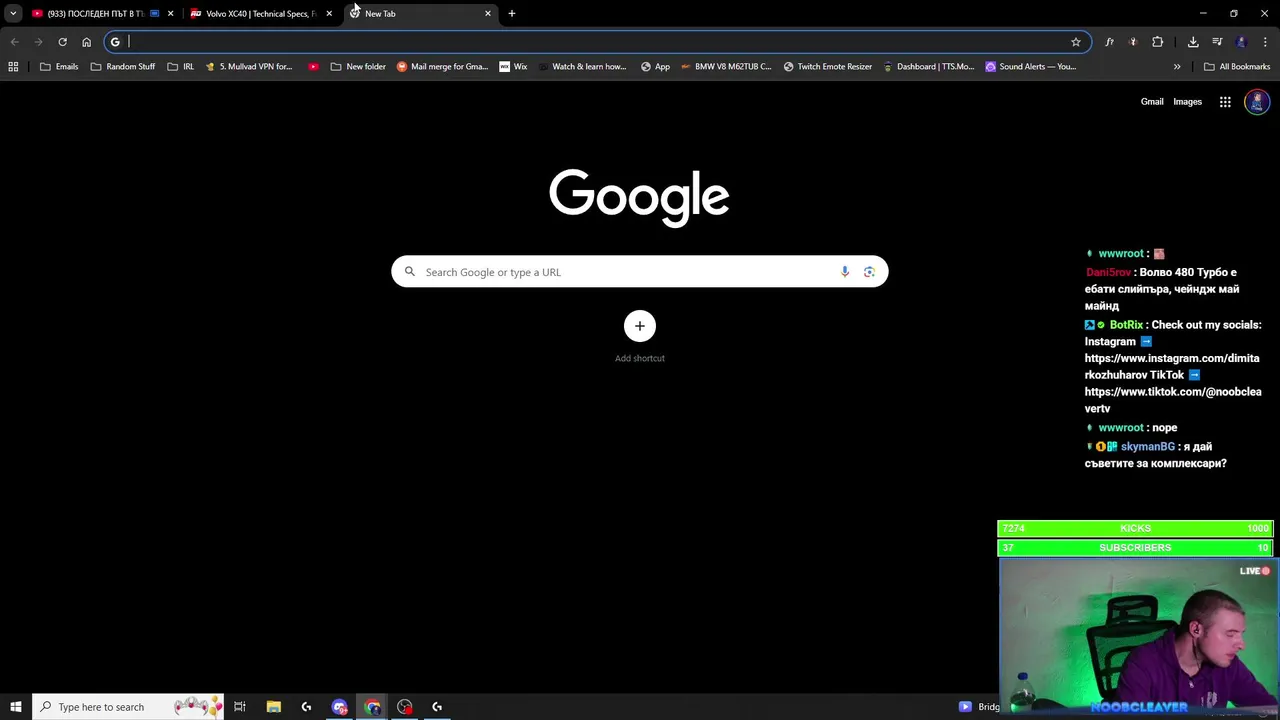Reload the current page
Image resolution: width=1280 pixels, height=720 pixels.
[x=62, y=42]
